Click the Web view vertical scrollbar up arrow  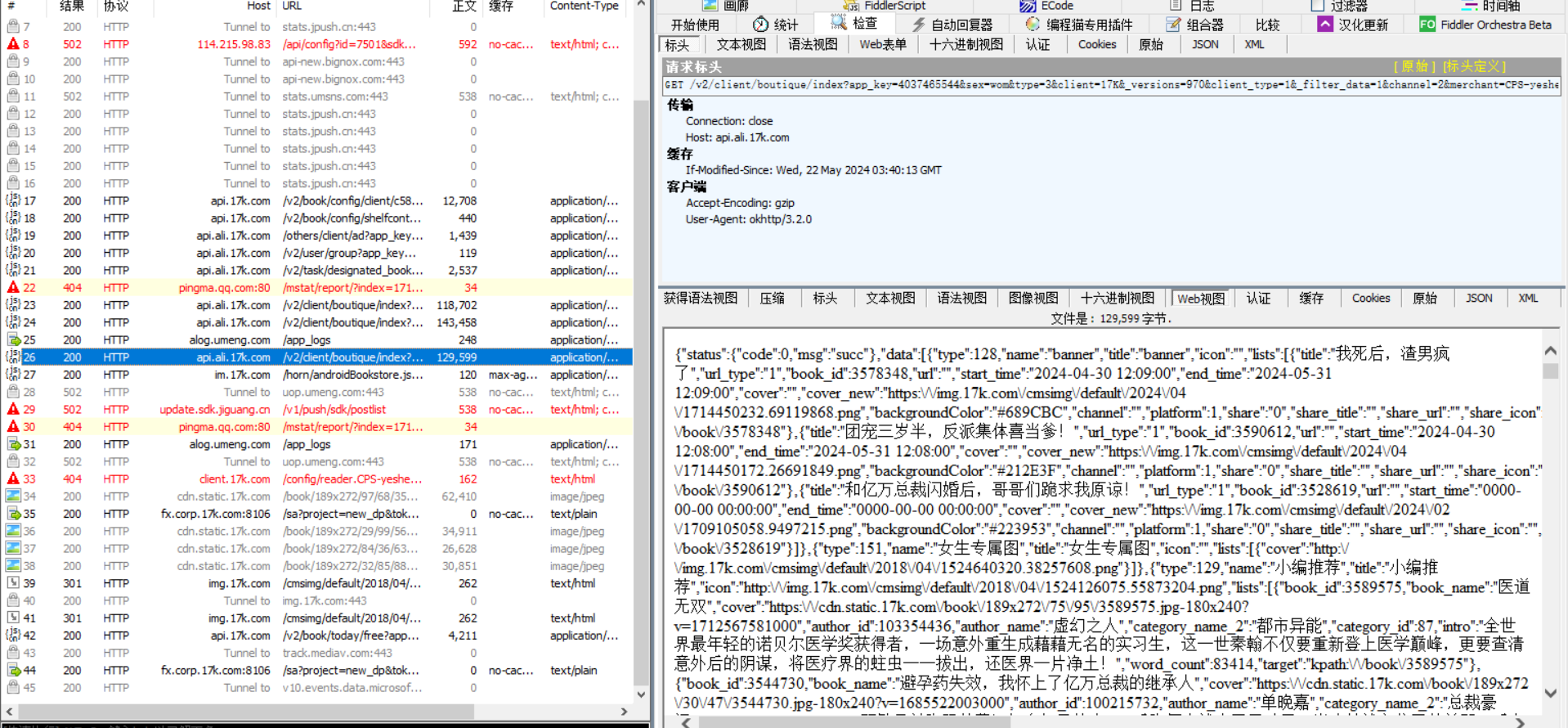[x=1550, y=351]
